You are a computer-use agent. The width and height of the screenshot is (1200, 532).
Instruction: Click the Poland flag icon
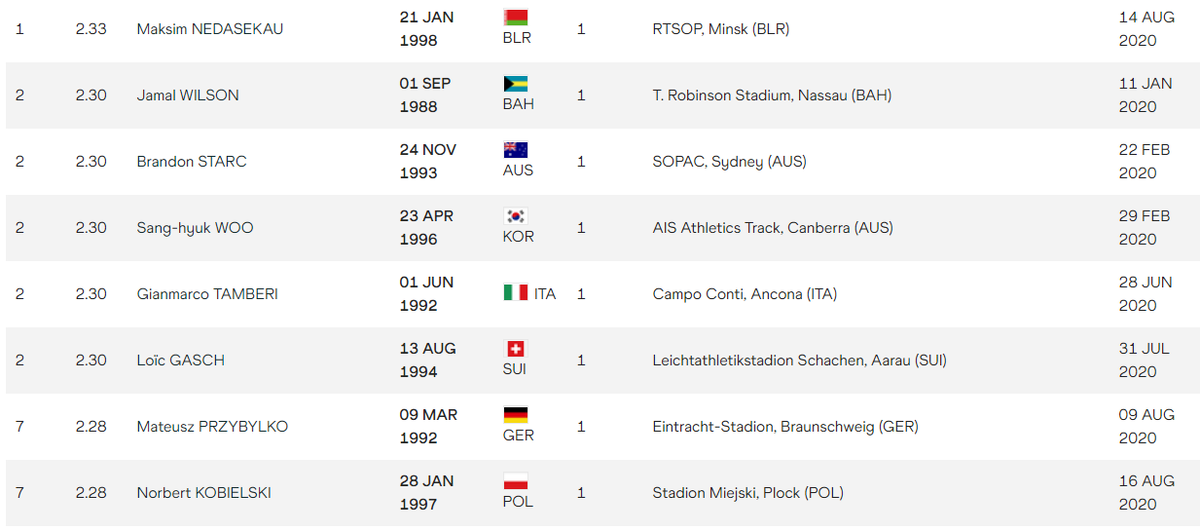coord(515,480)
